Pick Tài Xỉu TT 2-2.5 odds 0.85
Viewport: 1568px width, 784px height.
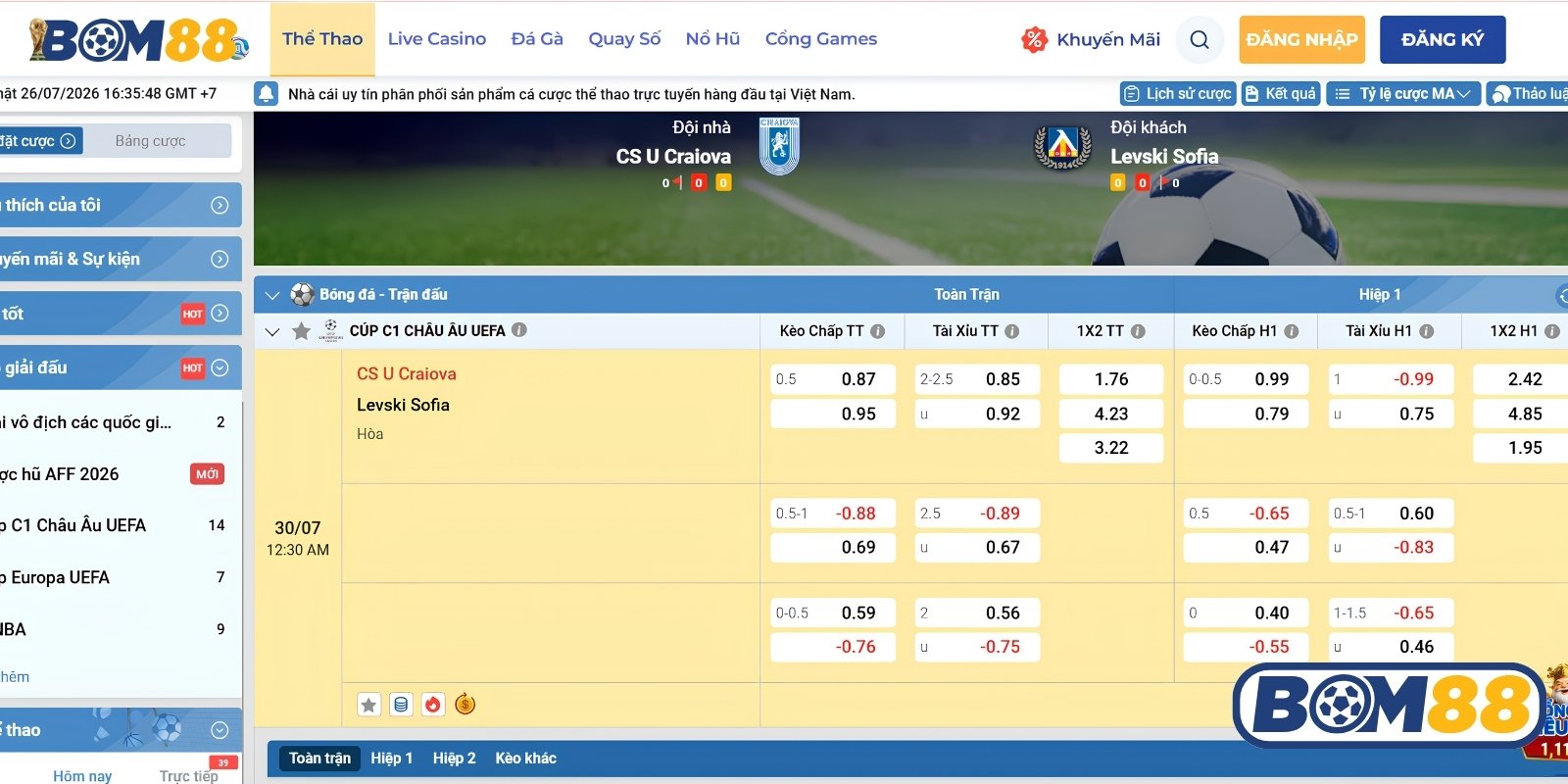click(977, 379)
